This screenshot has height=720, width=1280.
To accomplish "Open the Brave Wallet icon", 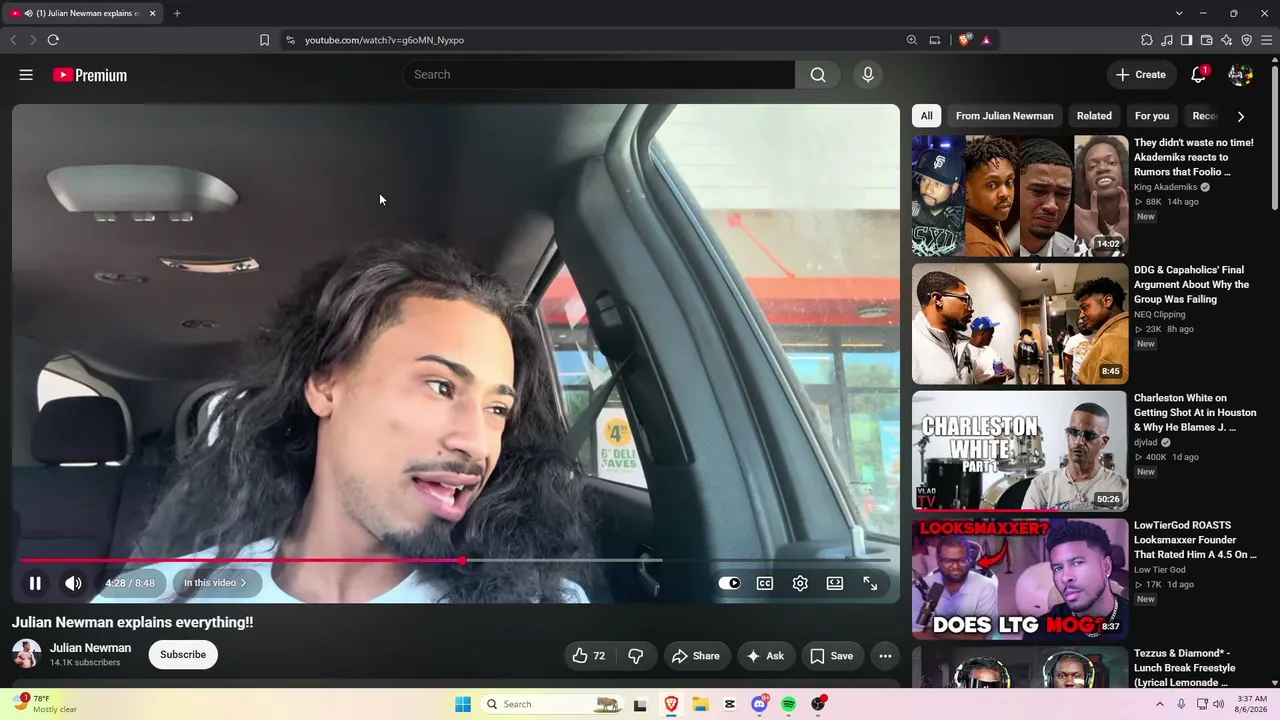I will click(1206, 40).
